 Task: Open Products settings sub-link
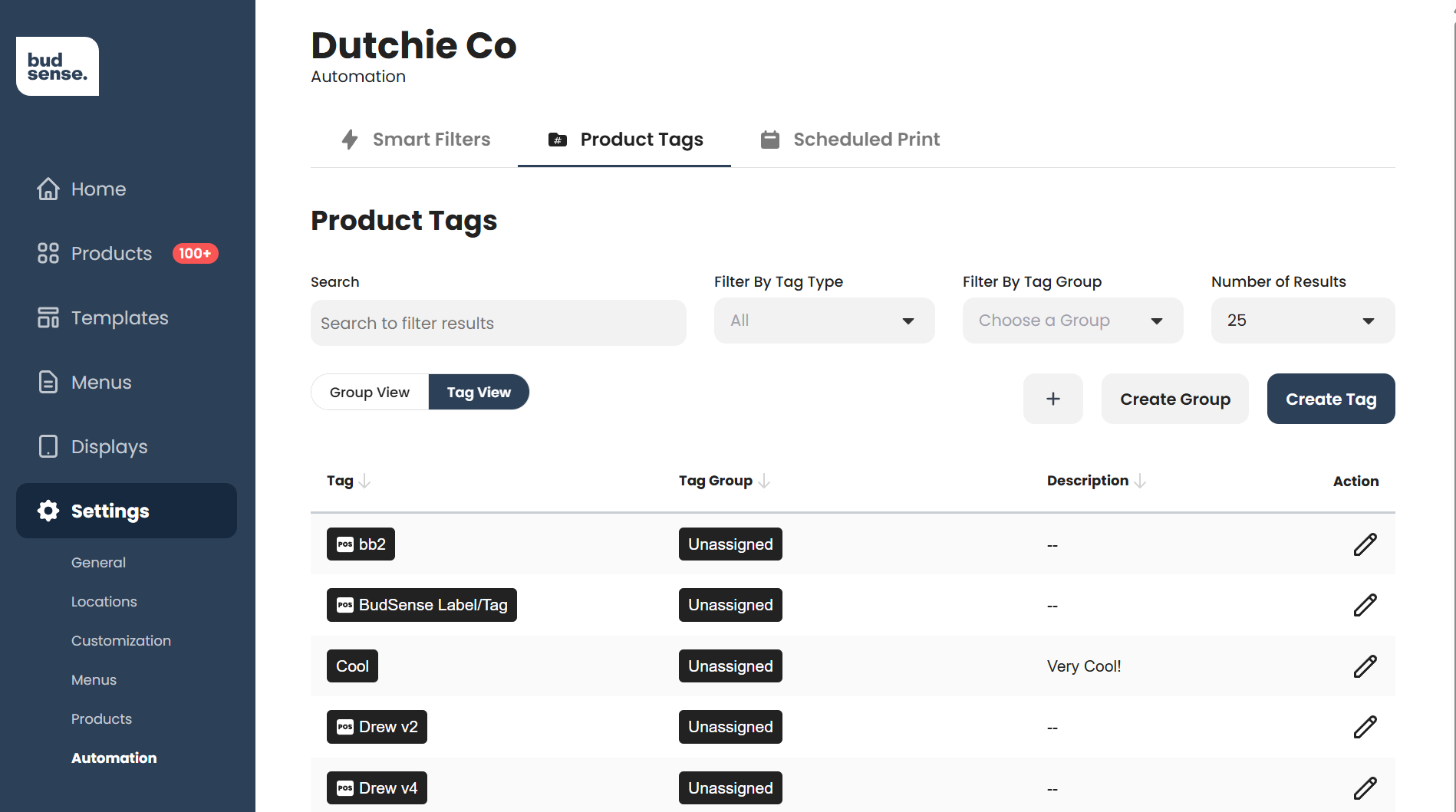pyautogui.click(x=102, y=718)
